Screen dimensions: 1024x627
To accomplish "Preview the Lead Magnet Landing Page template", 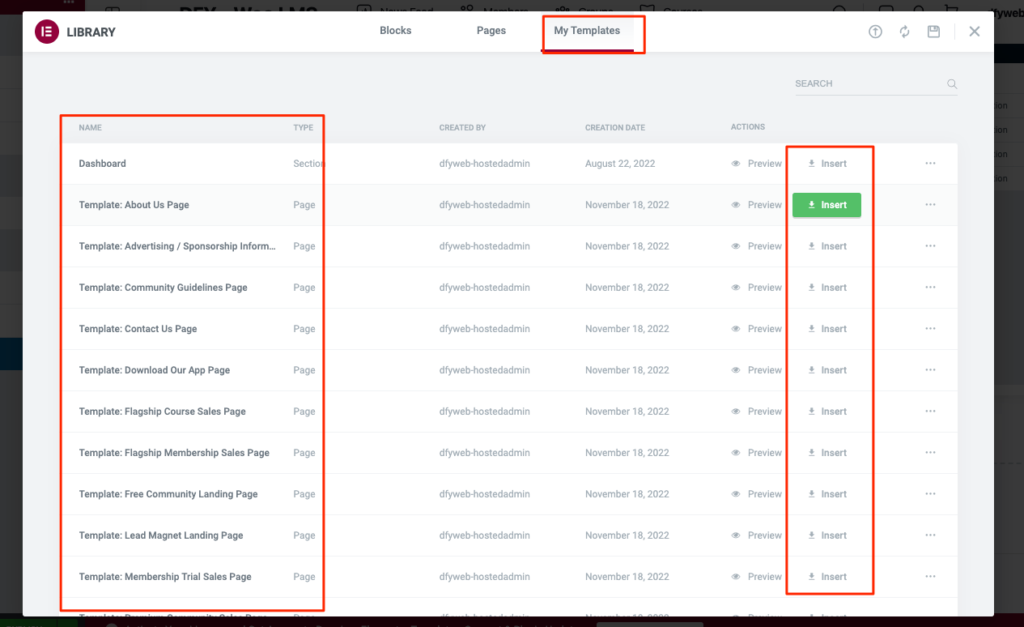I will coord(757,536).
